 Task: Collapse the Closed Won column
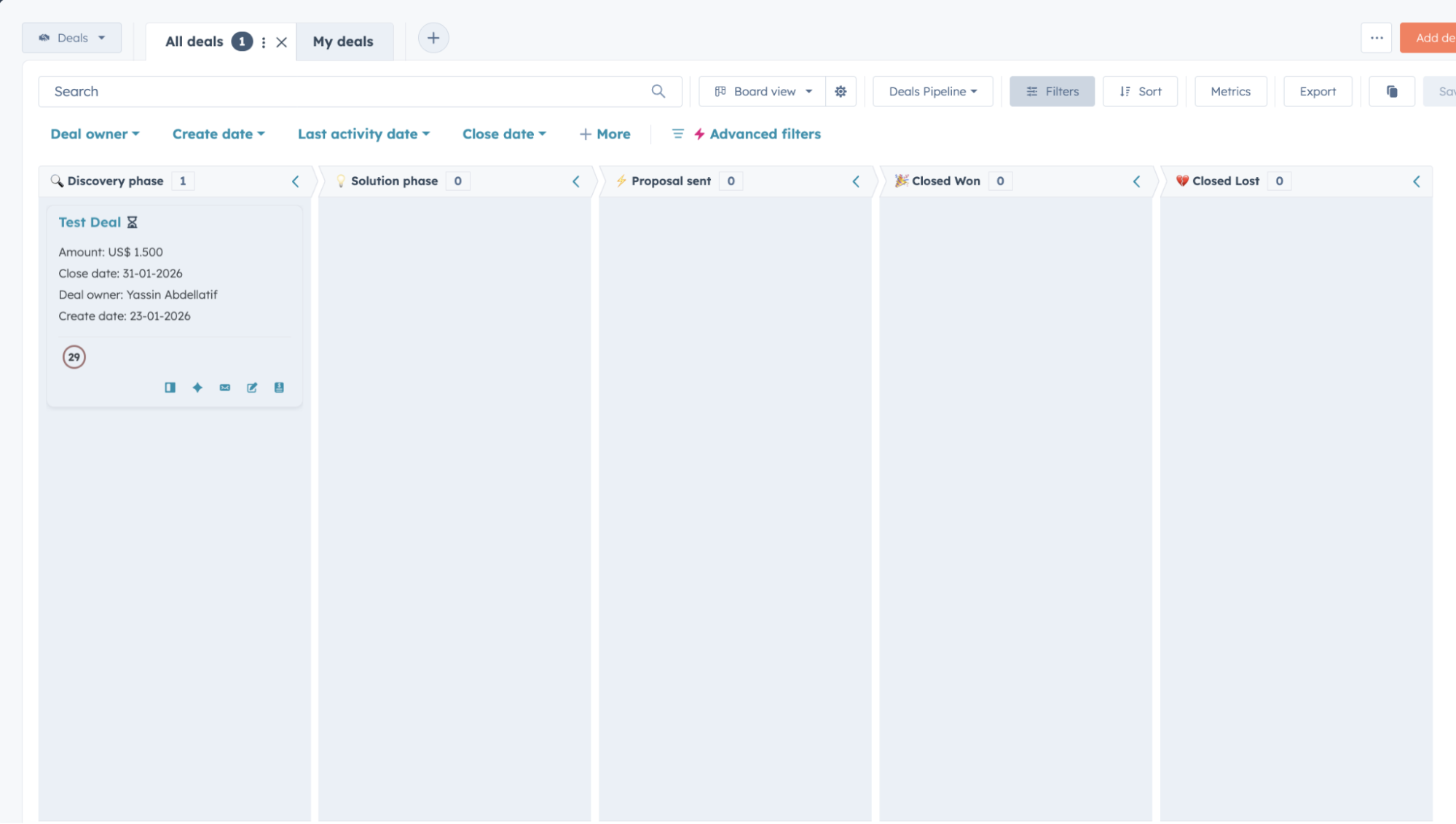(1136, 181)
